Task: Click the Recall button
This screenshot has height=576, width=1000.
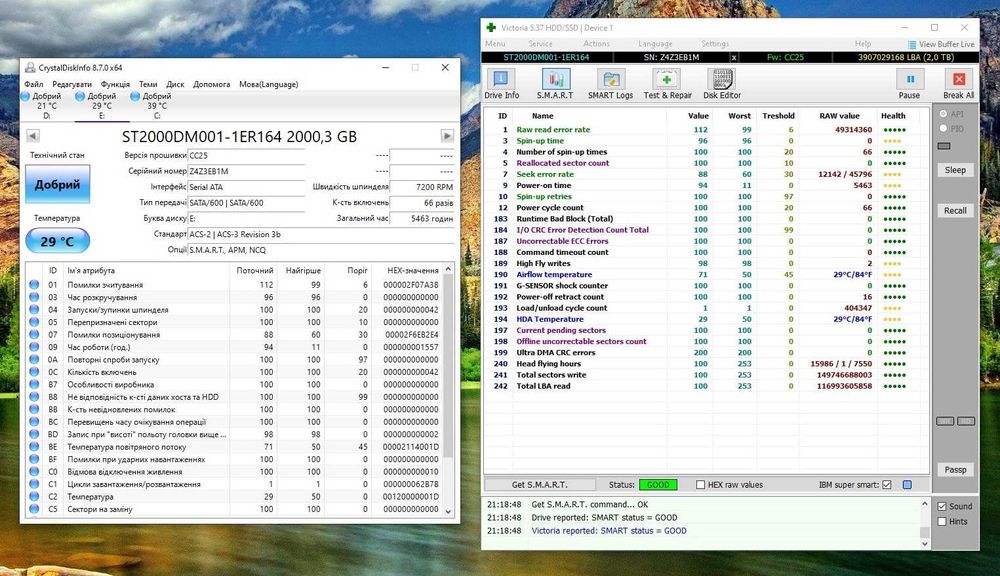Action: click(955, 210)
